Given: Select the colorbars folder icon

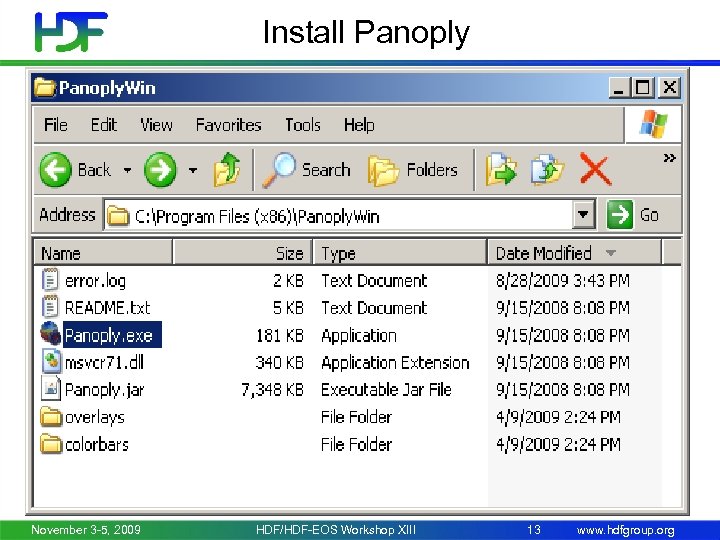Looking at the screenshot, I should point(51,444).
